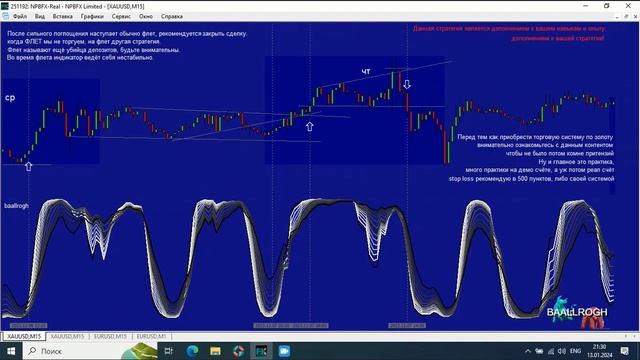Open the Окно menu
This screenshot has height=360, width=640.
pos(146,17)
